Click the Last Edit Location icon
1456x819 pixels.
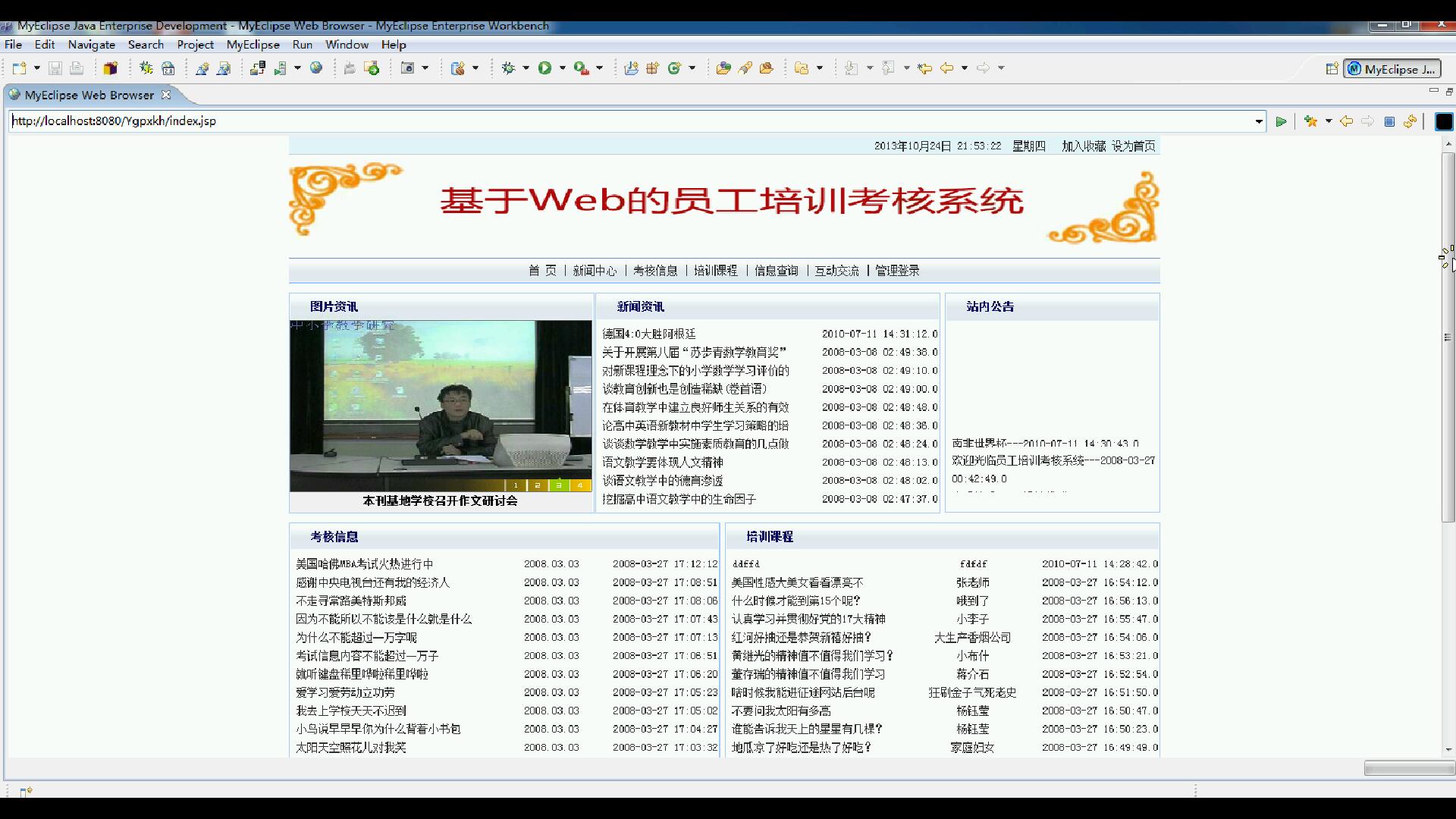tap(924, 68)
